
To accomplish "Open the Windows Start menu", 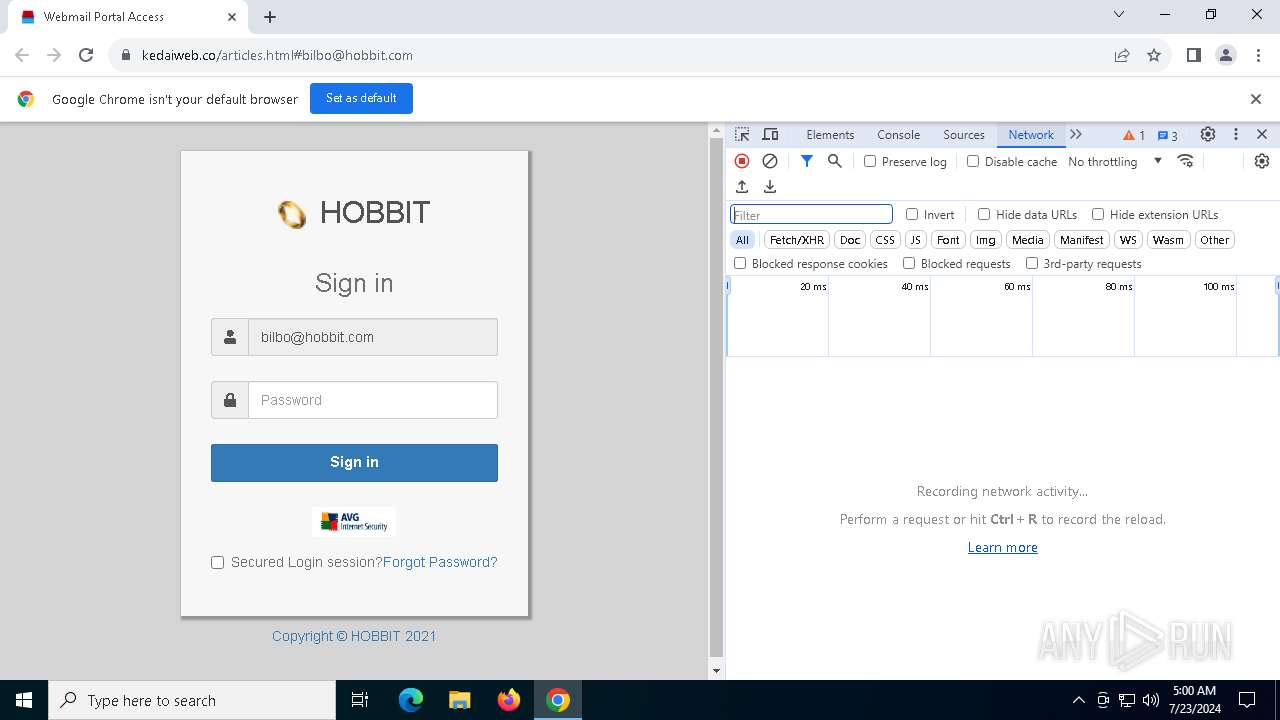I will click(24, 700).
